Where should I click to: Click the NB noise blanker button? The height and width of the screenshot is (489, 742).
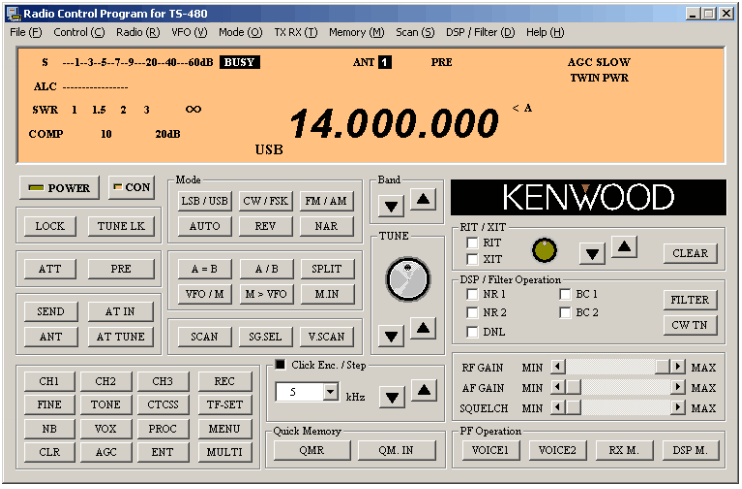click(x=49, y=429)
